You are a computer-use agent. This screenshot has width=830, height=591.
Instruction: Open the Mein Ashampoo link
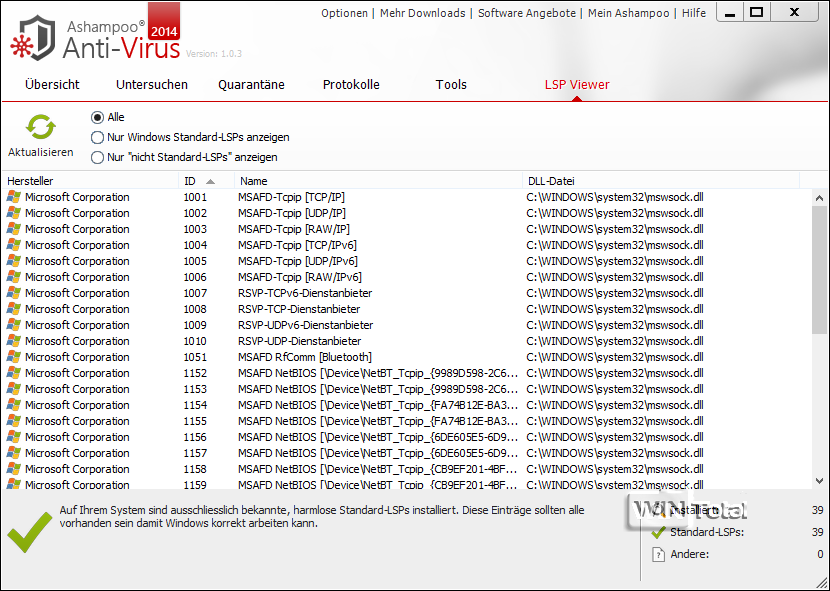(x=628, y=13)
